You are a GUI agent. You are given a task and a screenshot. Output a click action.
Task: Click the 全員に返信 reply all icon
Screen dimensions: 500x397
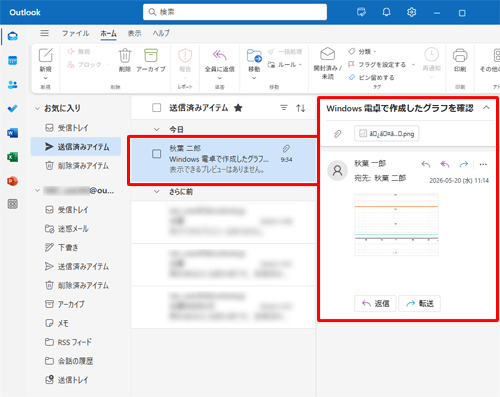pos(220,55)
